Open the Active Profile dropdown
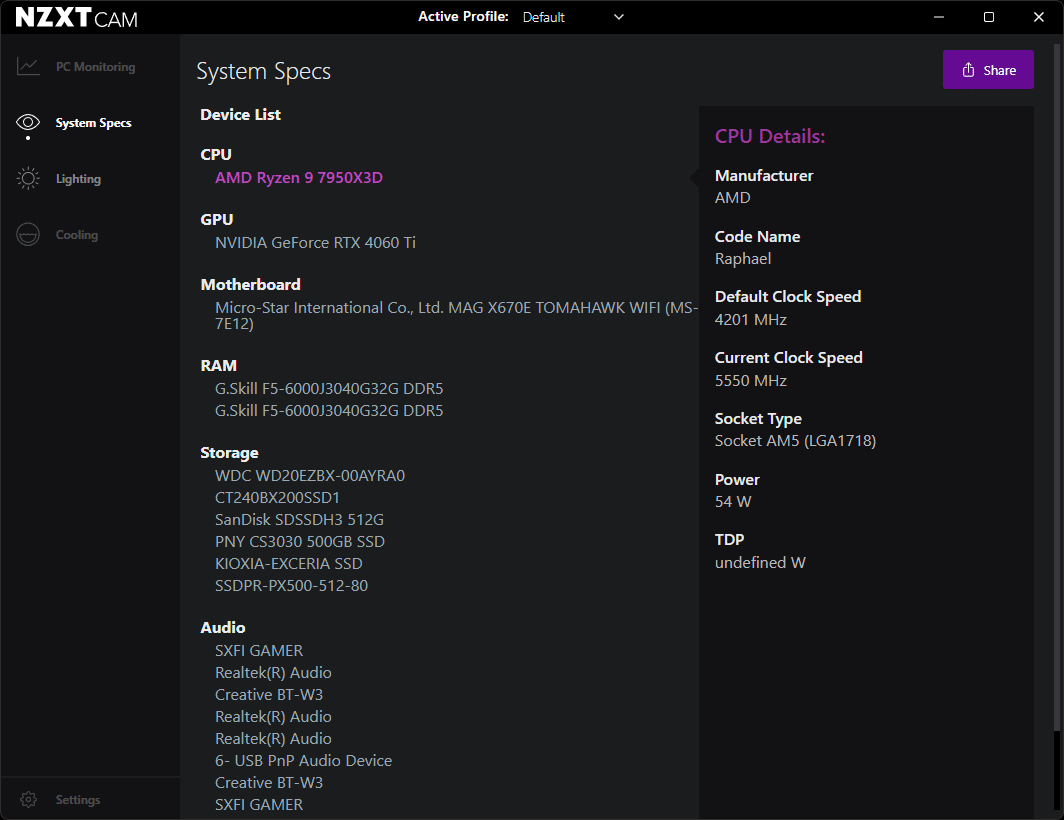The height and width of the screenshot is (820, 1064). 572,17
